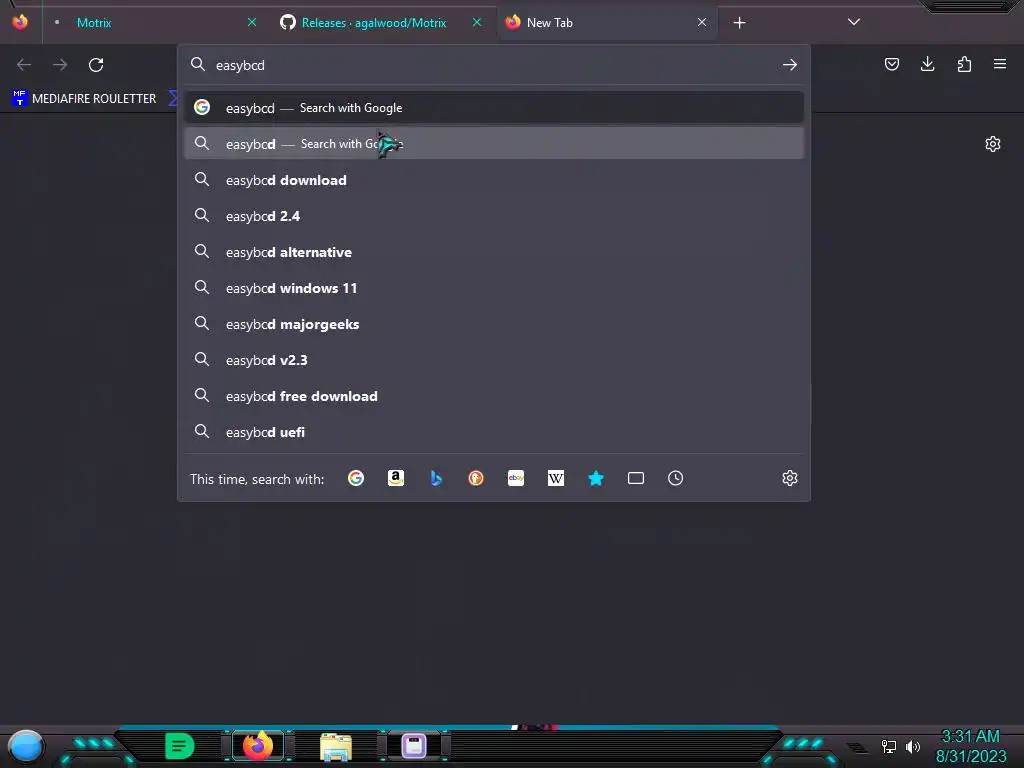Image resolution: width=1024 pixels, height=768 pixels.
Task: Switch to the Motrix tab
Action: 152,23
